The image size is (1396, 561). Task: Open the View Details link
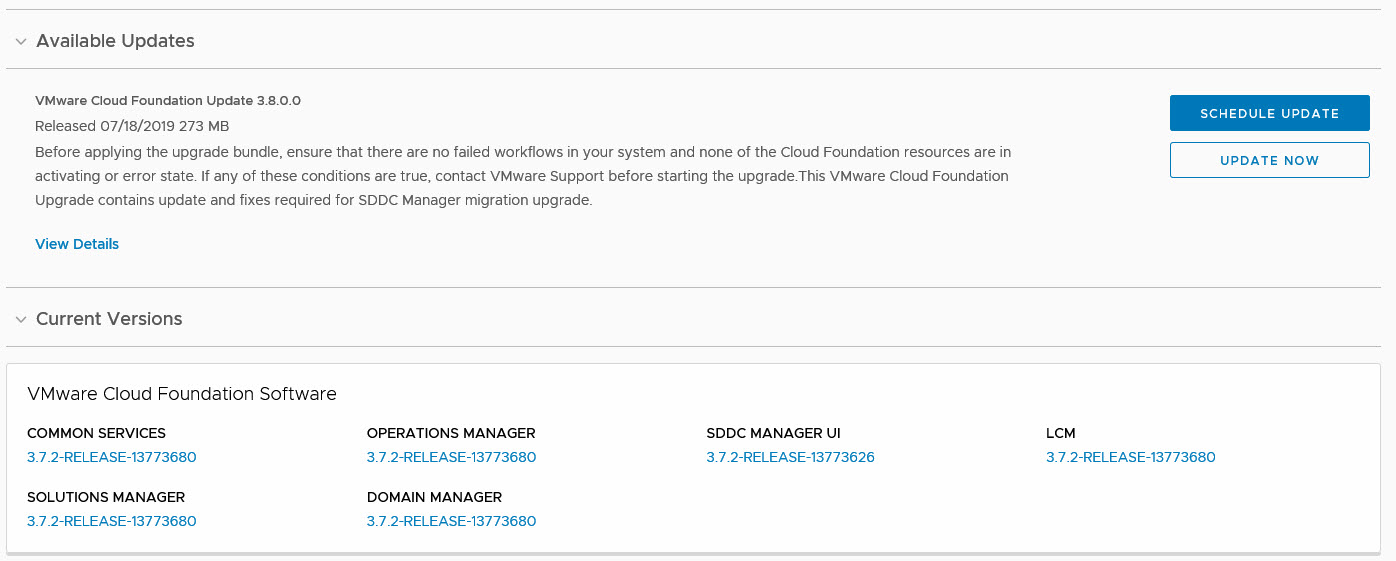pyautogui.click(x=77, y=244)
